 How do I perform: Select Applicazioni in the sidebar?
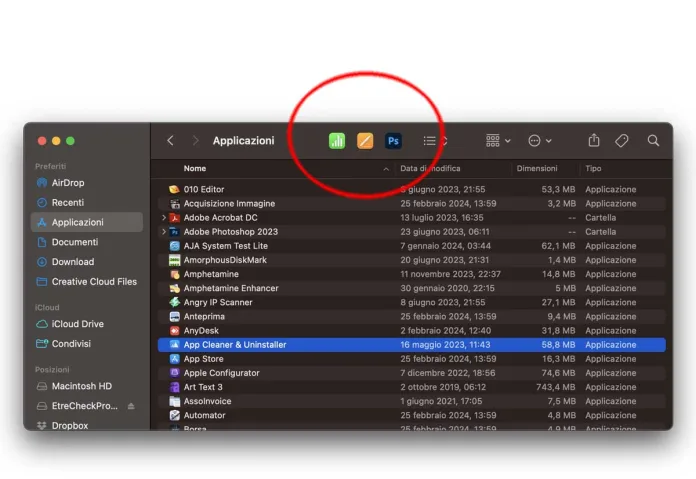pos(87,222)
